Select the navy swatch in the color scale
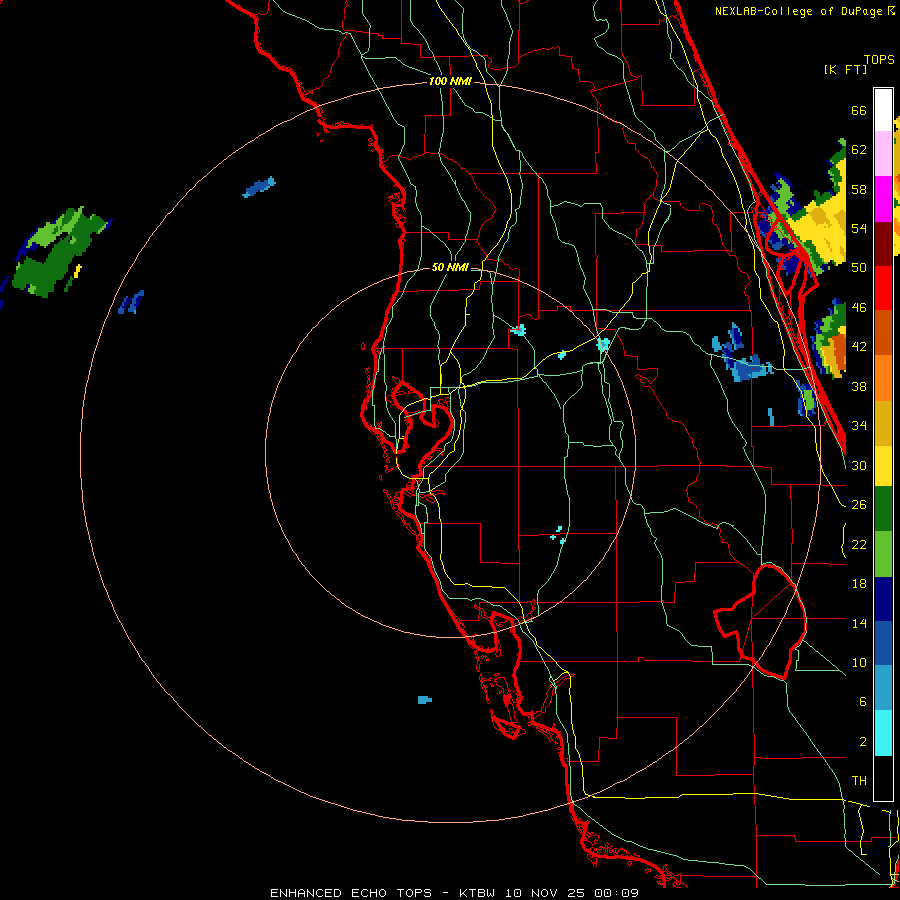900x900 pixels. (883, 599)
